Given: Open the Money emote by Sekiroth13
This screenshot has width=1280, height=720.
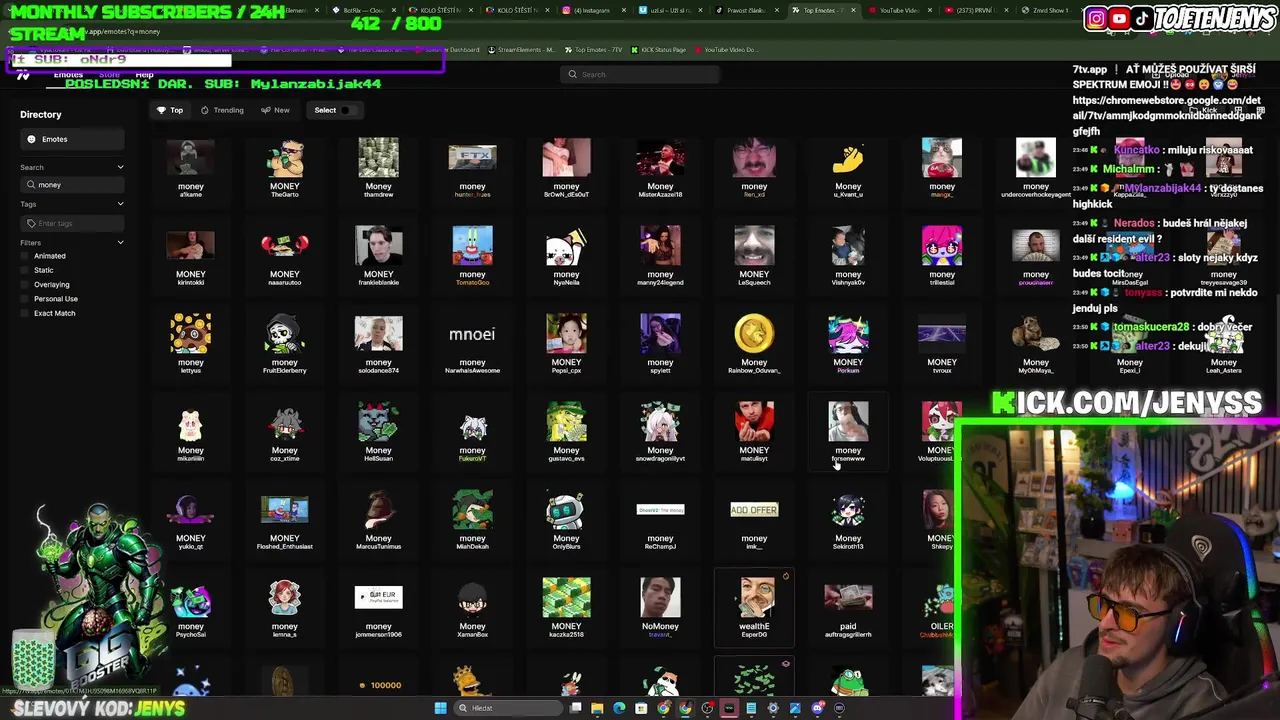Looking at the screenshot, I should 848,519.
